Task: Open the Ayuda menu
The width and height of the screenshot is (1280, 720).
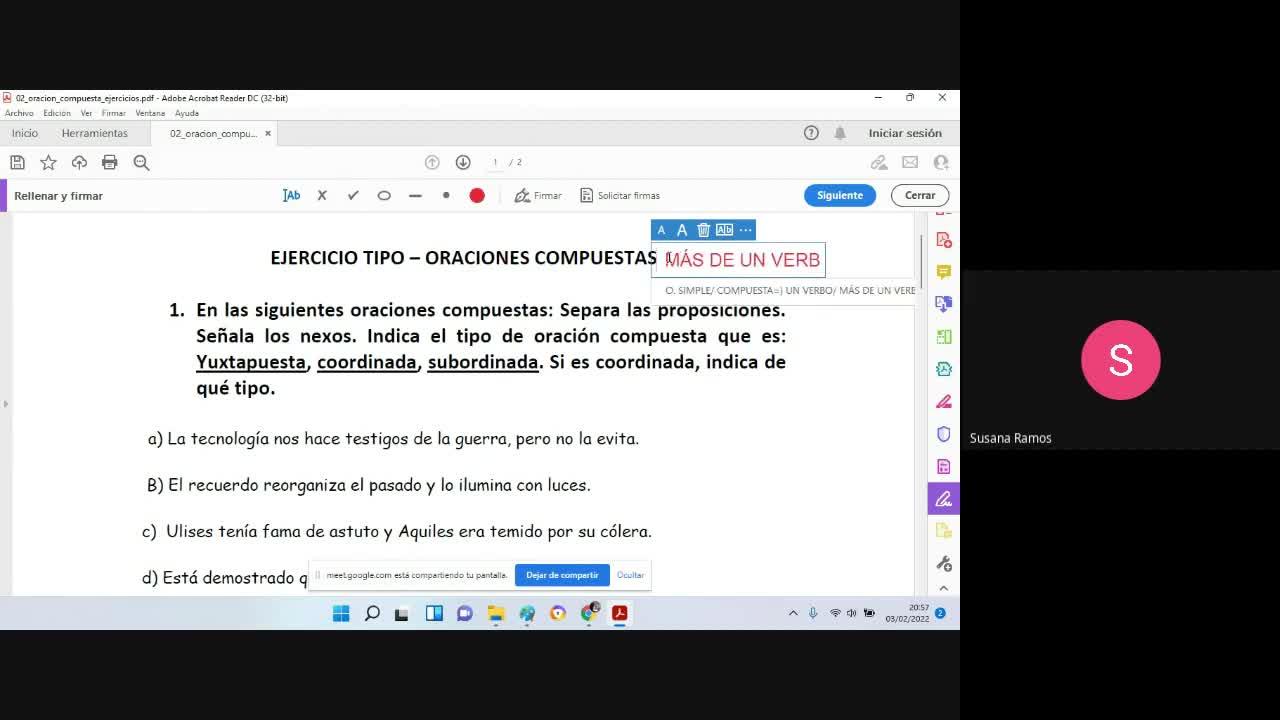Action: click(187, 113)
